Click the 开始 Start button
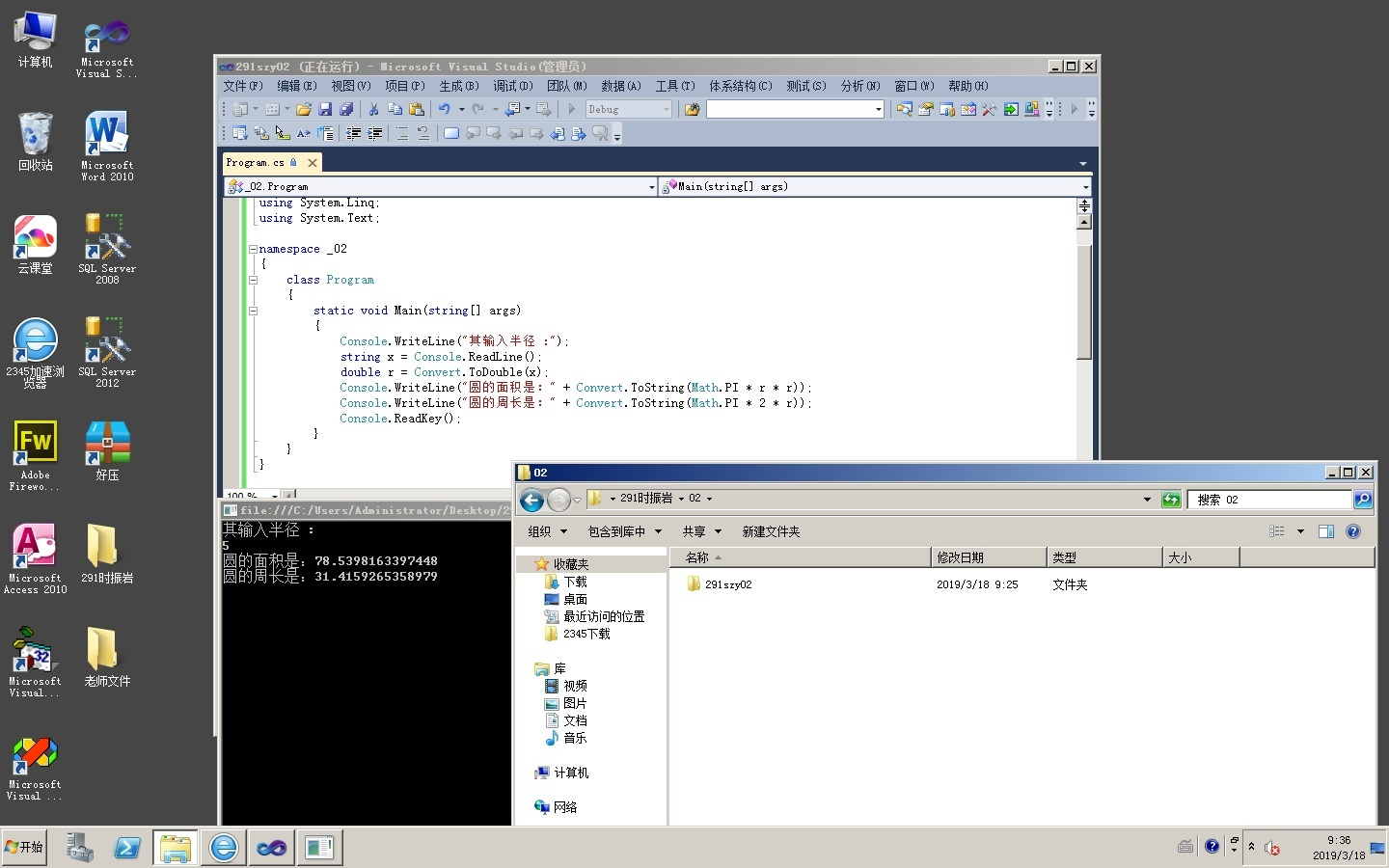Viewport: 1389px width, 868px height. pyautogui.click(x=24, y=848)
